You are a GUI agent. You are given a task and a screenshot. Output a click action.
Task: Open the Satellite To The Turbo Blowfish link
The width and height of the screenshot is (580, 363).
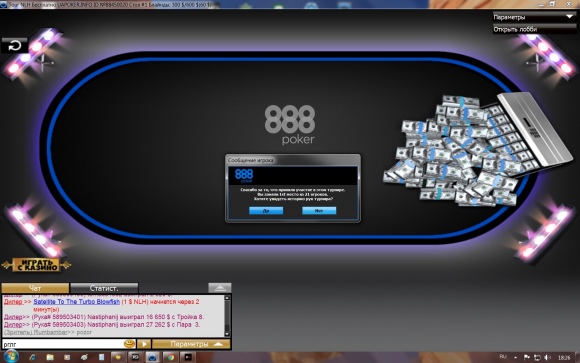(77, 302)
